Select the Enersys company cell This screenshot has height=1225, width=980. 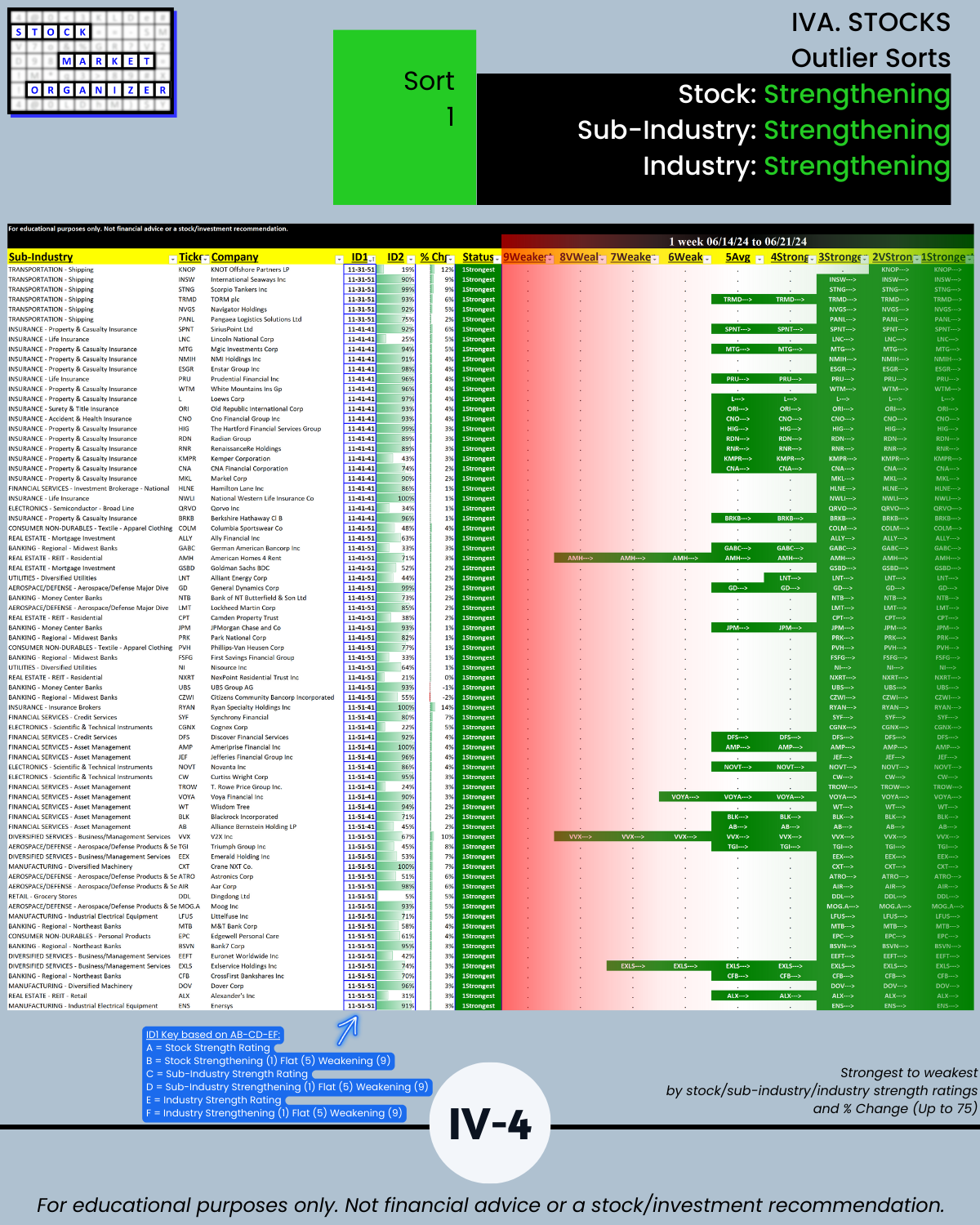coord(276,1006)
